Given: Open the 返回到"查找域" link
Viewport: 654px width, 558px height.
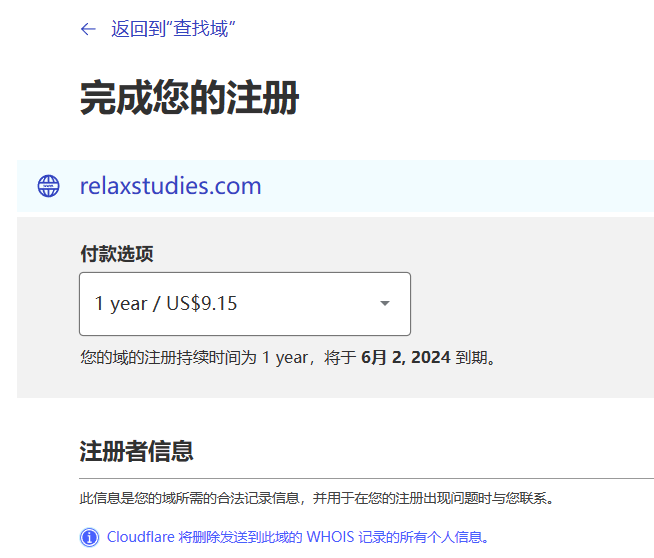Looking at the screenshot, I should click(173, 29).
